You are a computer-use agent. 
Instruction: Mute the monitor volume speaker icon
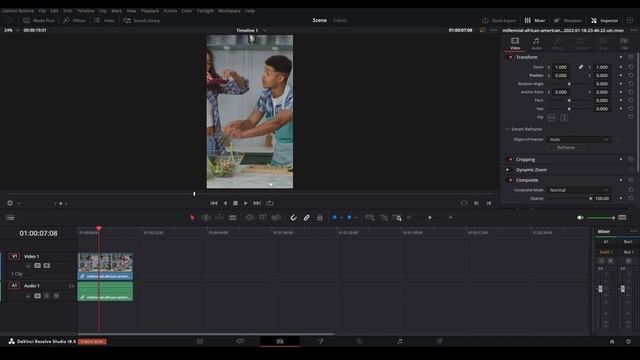click(580, 218)
